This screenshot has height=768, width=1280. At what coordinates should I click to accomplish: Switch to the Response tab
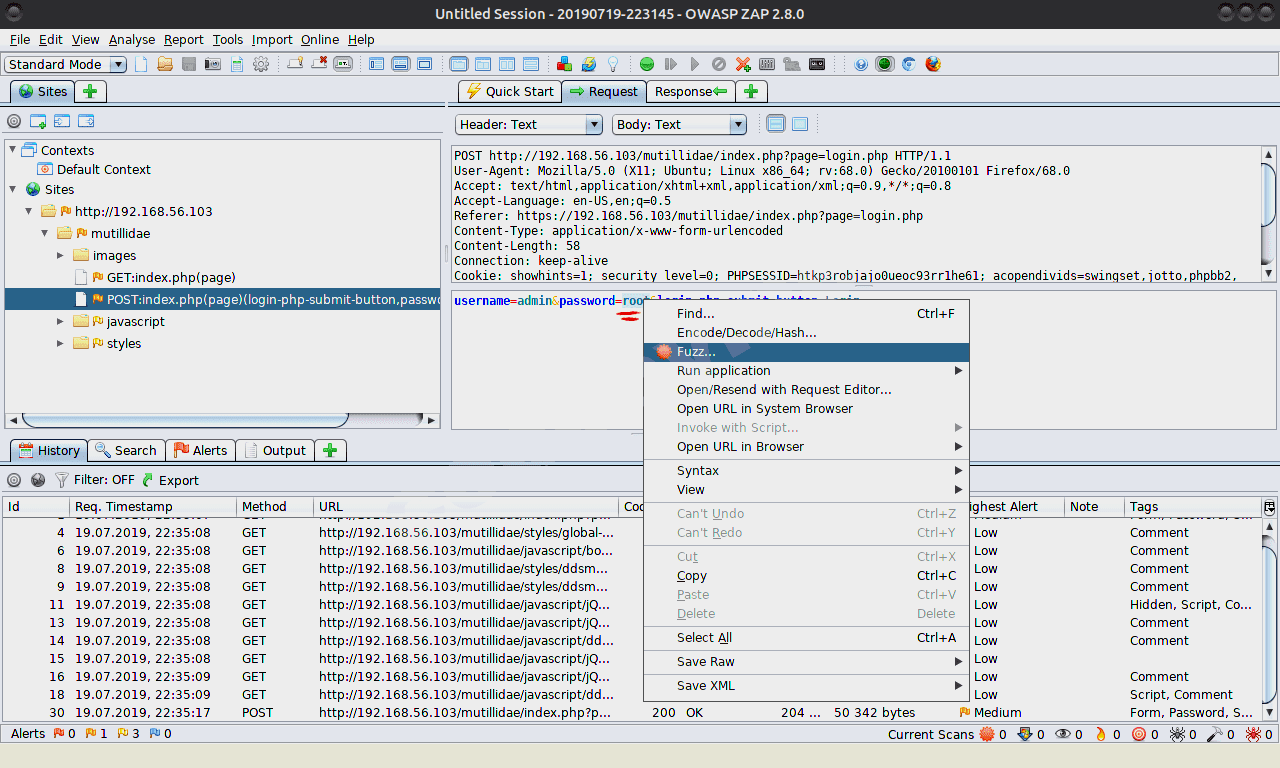pos(690,91)
